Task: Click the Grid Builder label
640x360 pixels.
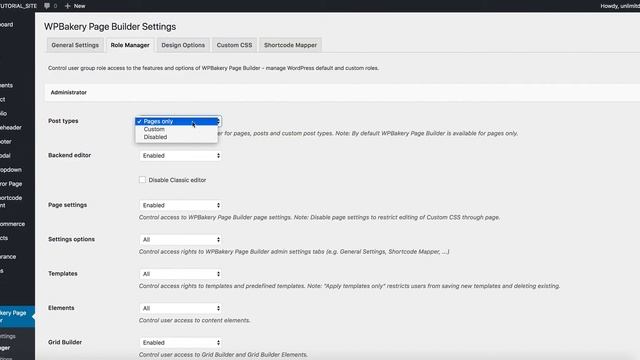Action: pyautogui.click(x=64, y=342)
